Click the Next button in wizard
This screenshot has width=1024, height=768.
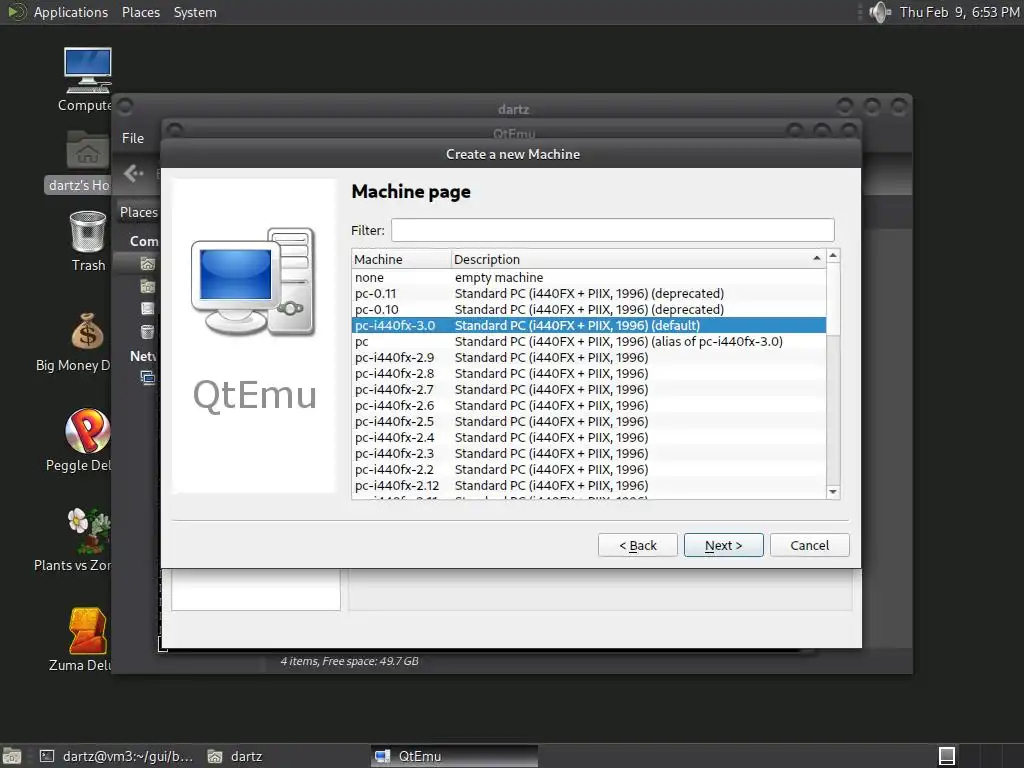(x=723, y=545)
